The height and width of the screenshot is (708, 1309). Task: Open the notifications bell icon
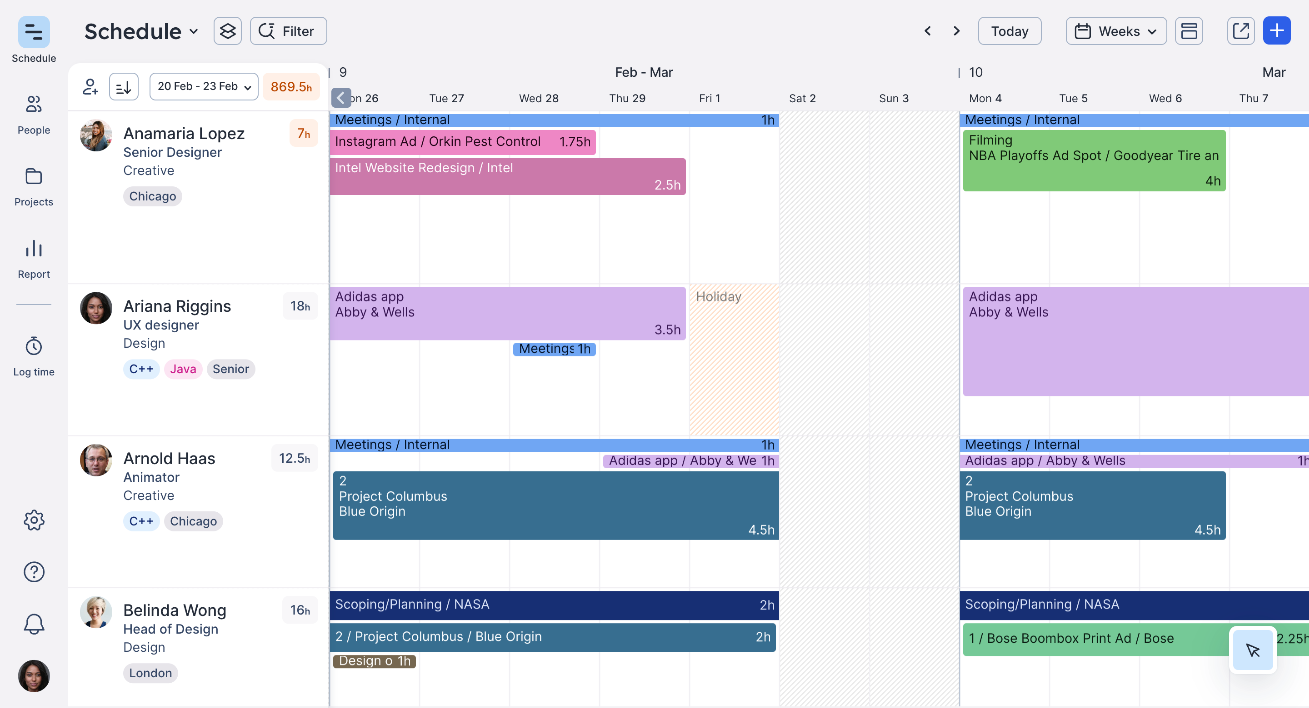[33, 624]
